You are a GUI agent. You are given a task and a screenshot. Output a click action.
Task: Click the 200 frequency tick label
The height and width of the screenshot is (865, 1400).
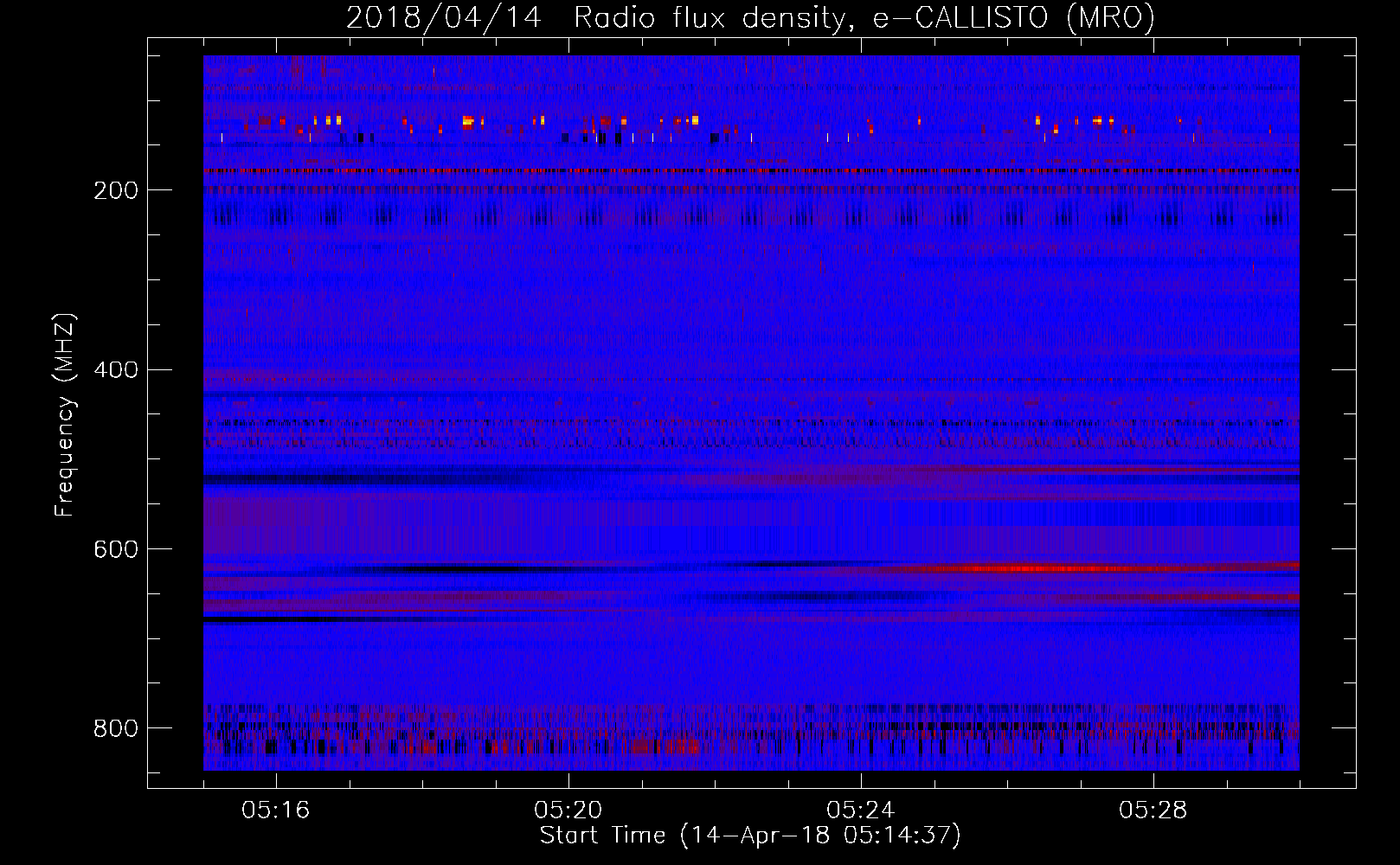pyautogui.click(x=115, y=191)
